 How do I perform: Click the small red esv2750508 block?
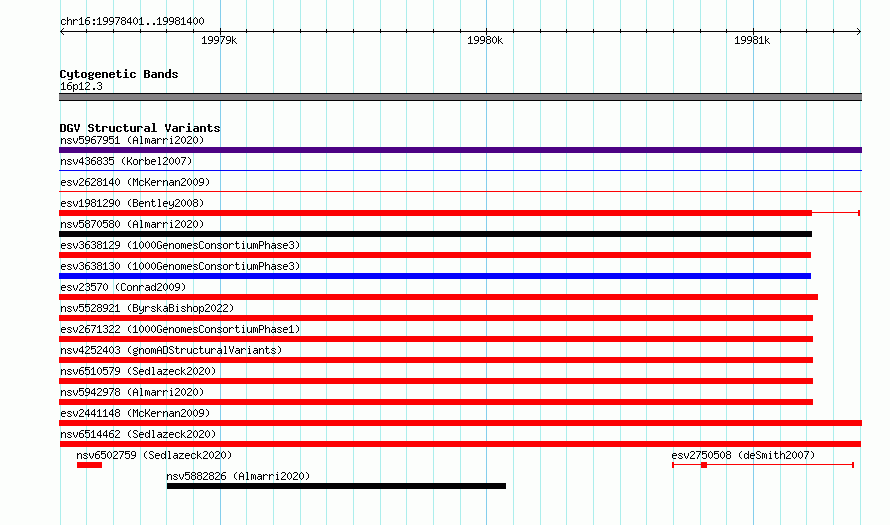pyautogui.click(x=704, y=465)
